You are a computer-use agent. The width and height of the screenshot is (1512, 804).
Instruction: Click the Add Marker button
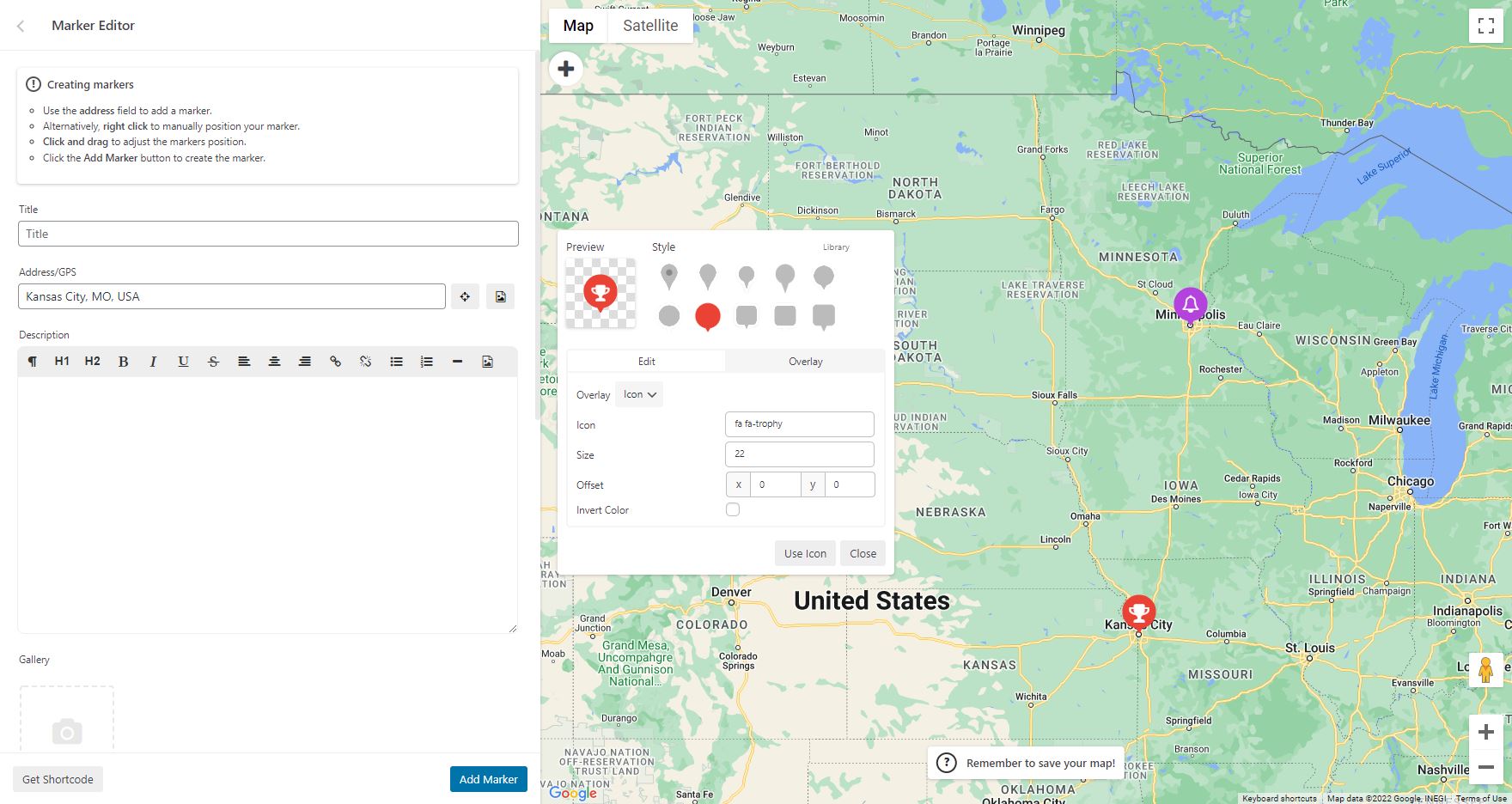pos(488,779)
